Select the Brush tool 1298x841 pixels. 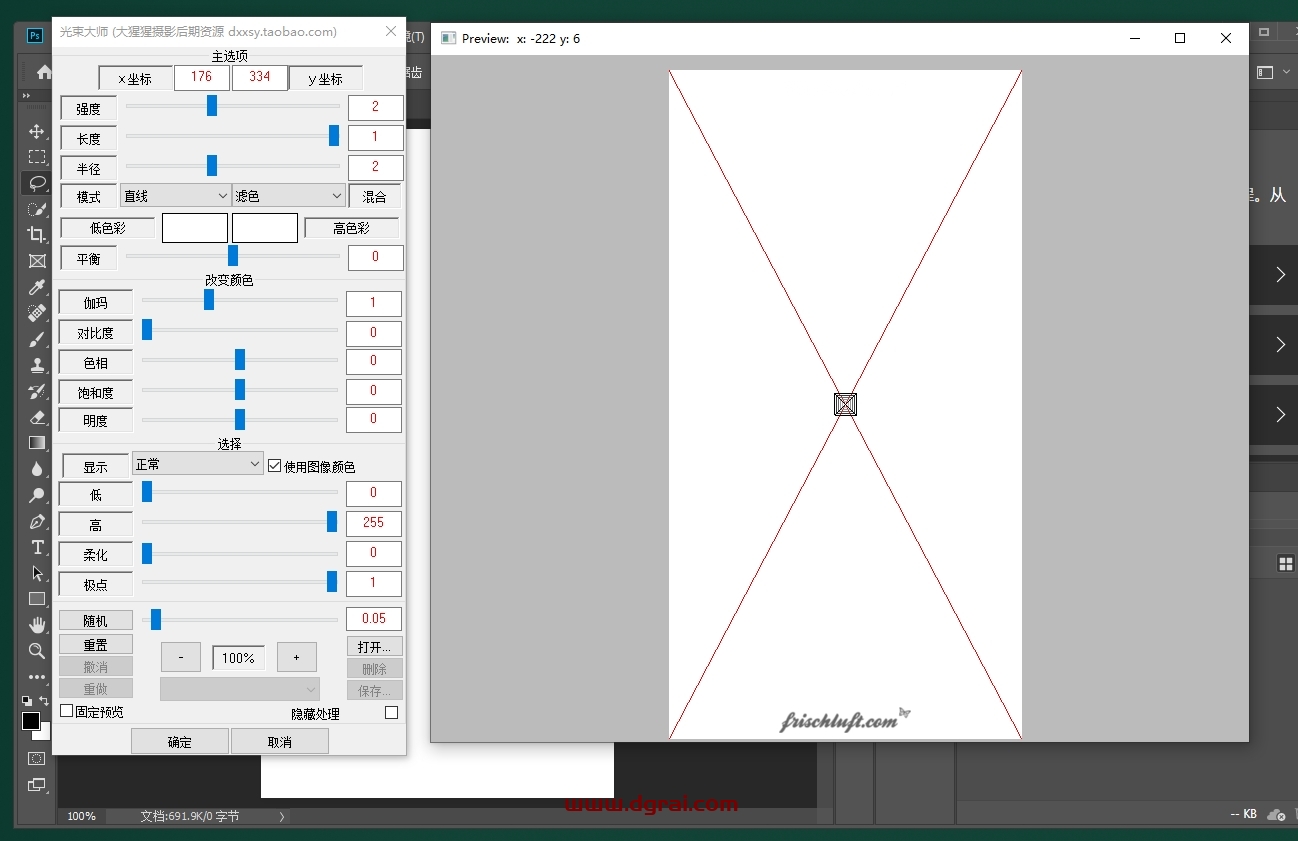tap(37, 339)
